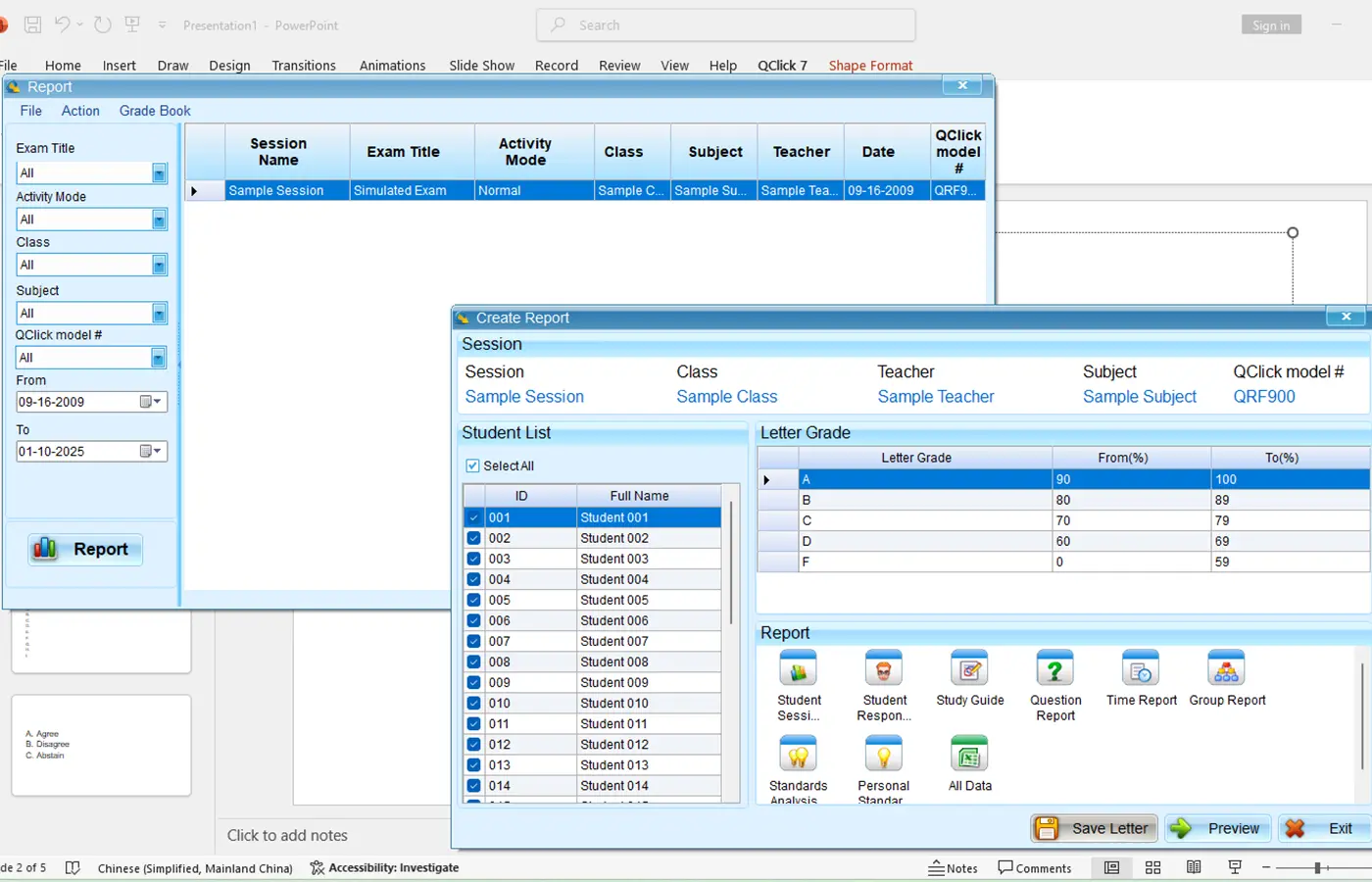
Task: Click the PowerPoint Search box
Action: [725, 25]
